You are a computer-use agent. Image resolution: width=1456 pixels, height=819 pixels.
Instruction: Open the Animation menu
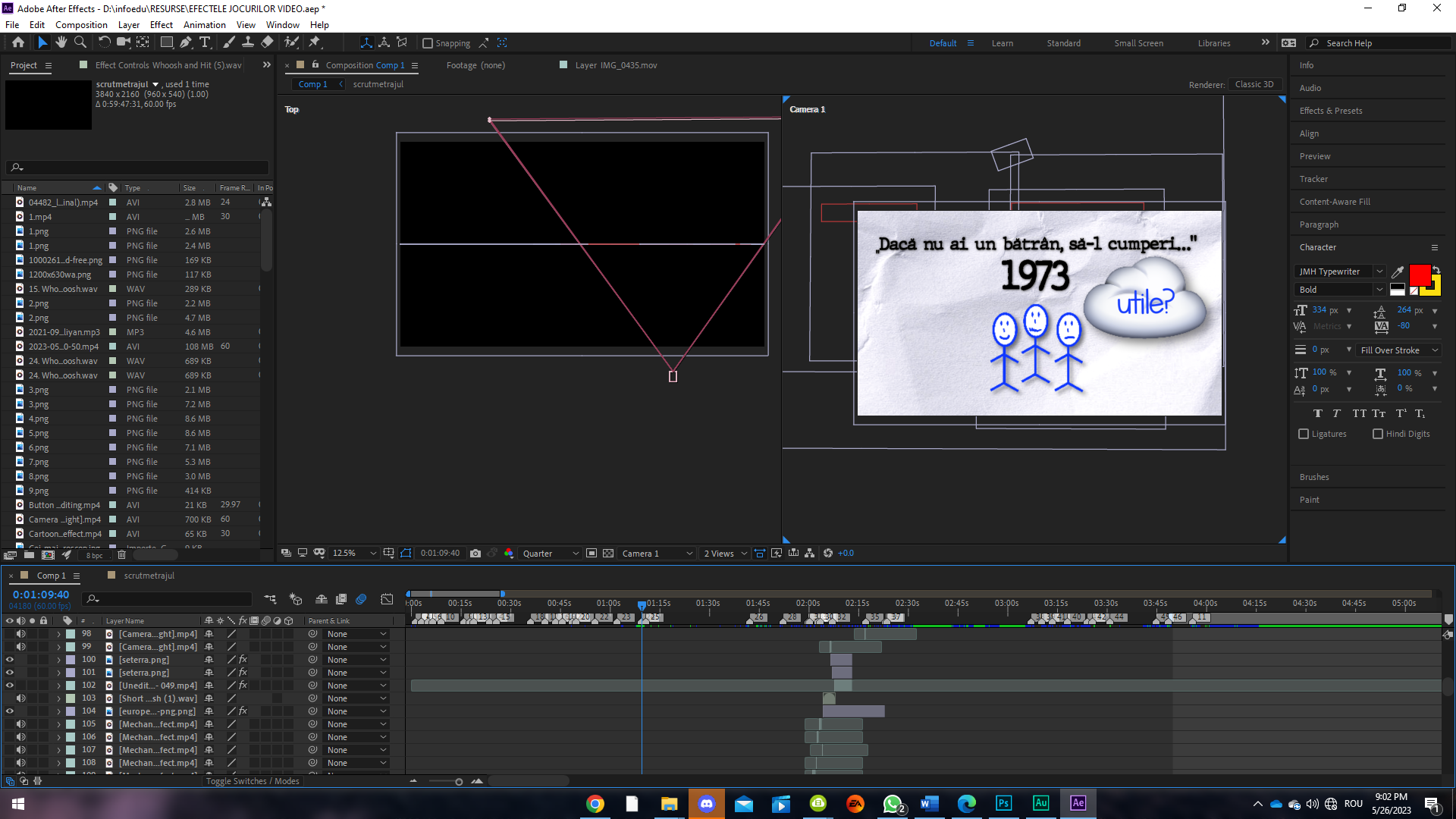[x=204, y=25]
